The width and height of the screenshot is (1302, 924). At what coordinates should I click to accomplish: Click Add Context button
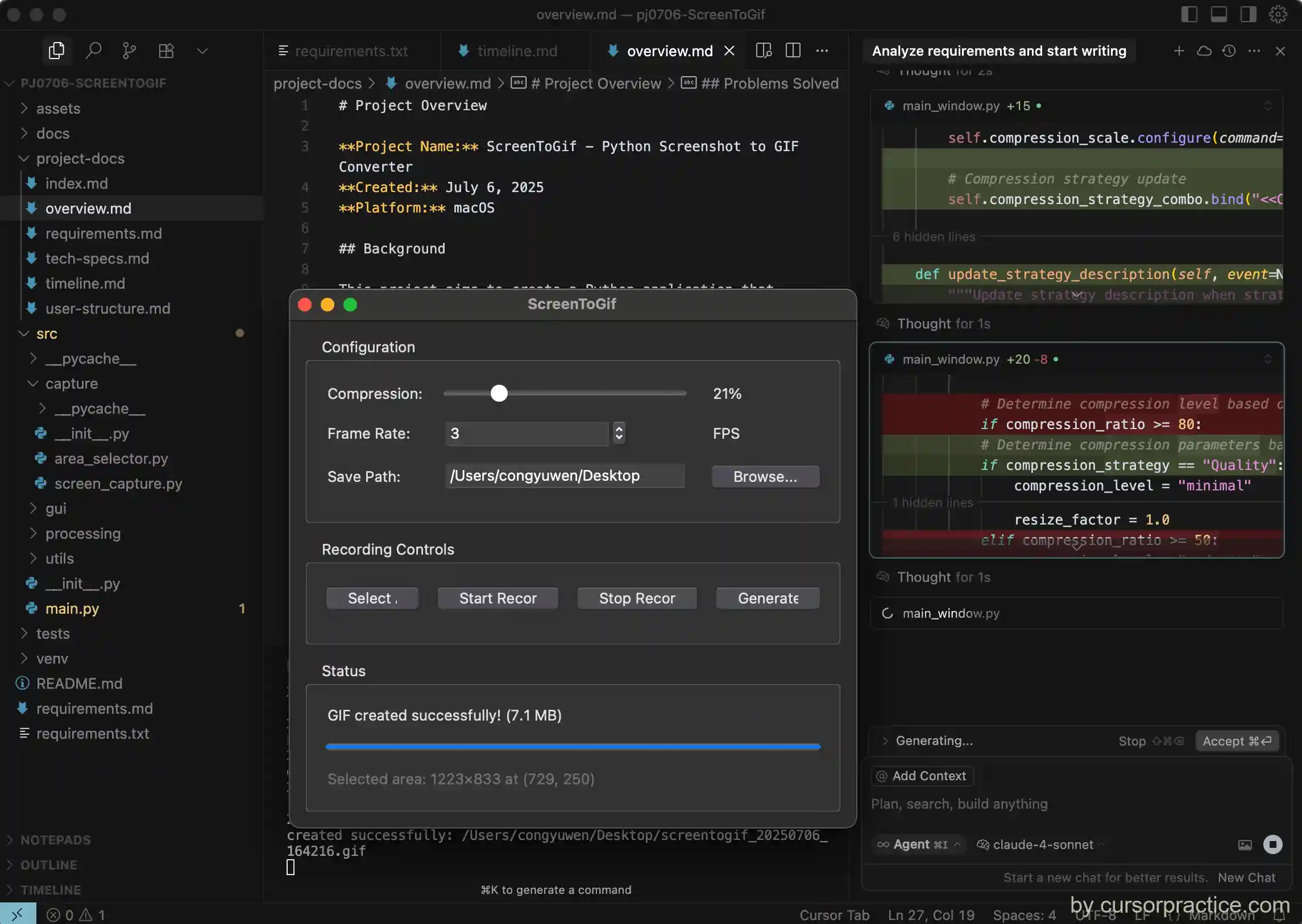(922, 776)
